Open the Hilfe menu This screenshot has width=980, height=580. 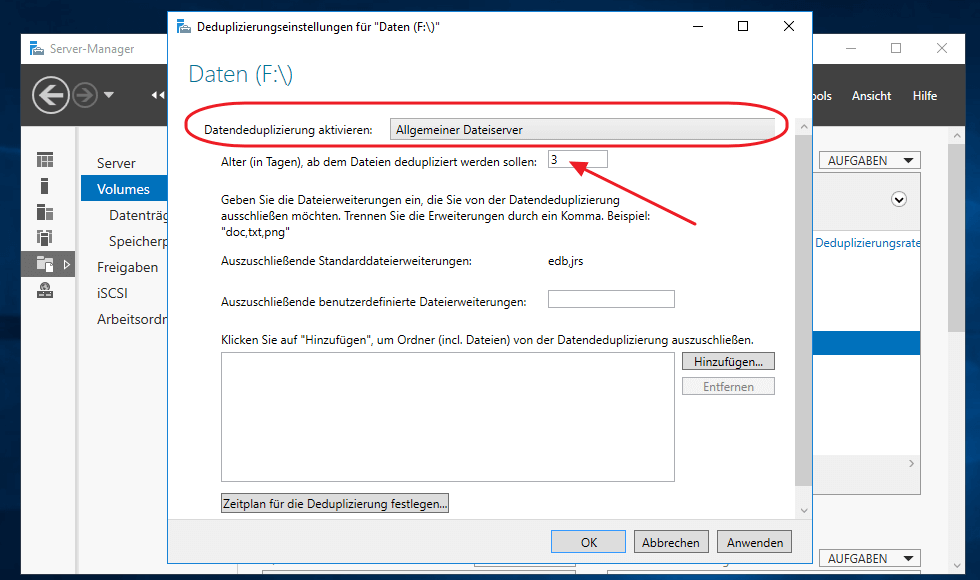click(924, 96)
